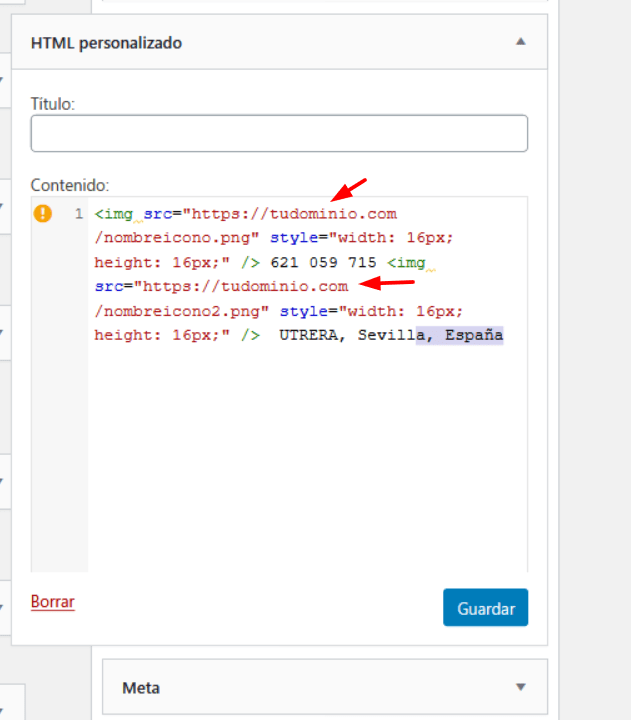631x720 pixels.
Task: Click the Guardar button
Action: point(485,608)
